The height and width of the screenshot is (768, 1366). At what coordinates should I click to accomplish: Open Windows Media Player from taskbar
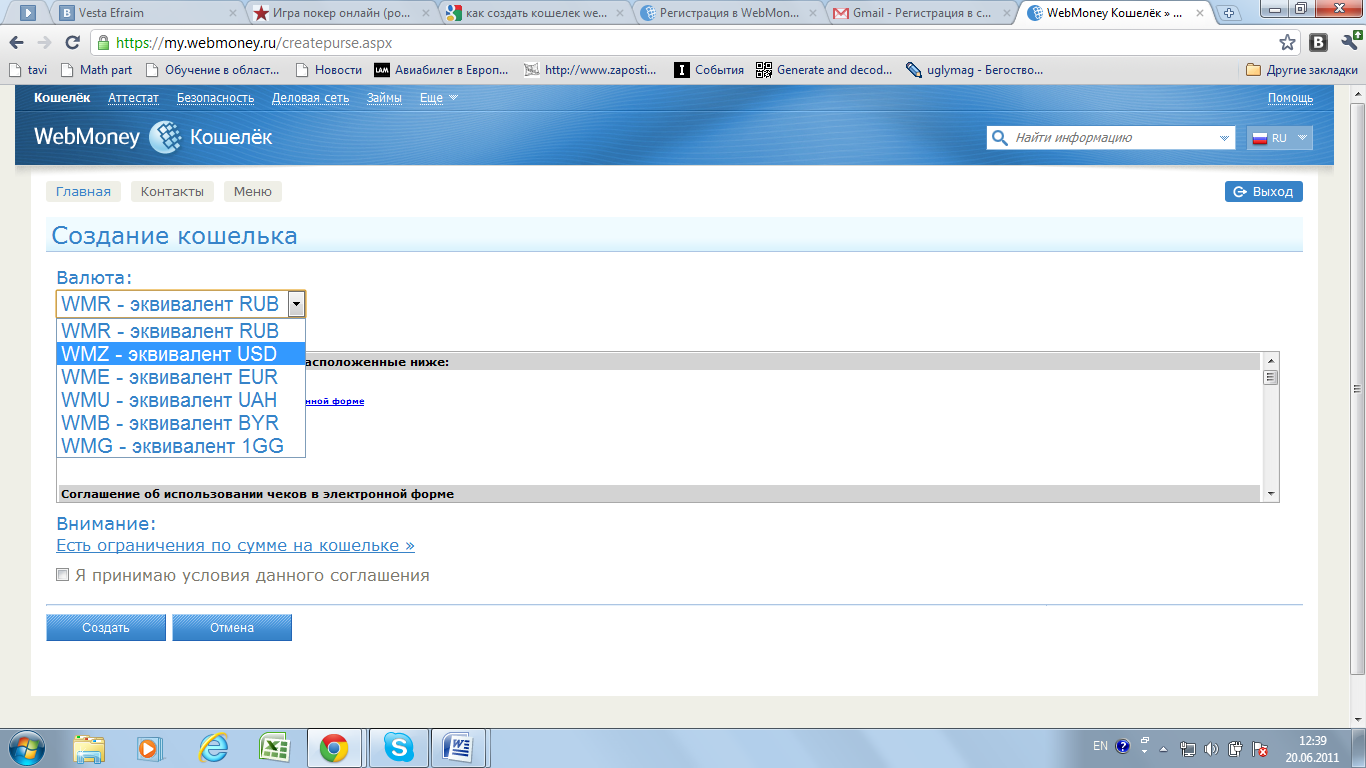(x=150, y=748)
